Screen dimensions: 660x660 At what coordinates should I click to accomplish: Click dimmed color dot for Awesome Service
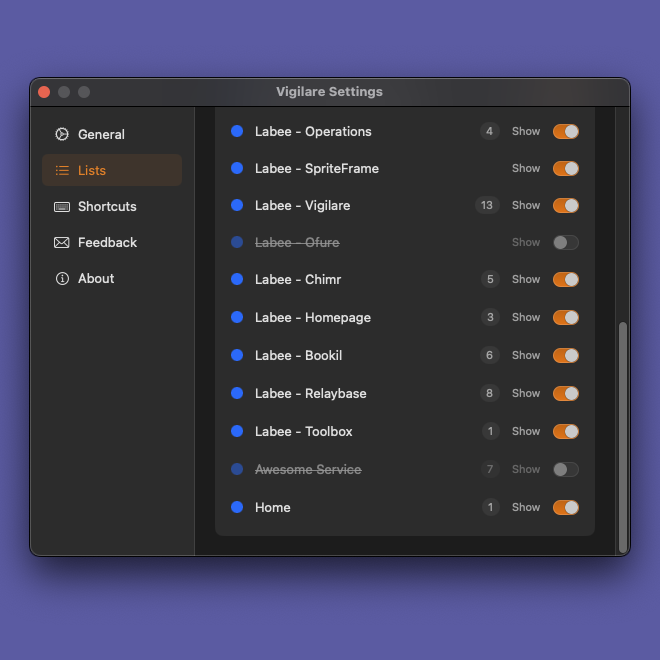tap(237, 469)
